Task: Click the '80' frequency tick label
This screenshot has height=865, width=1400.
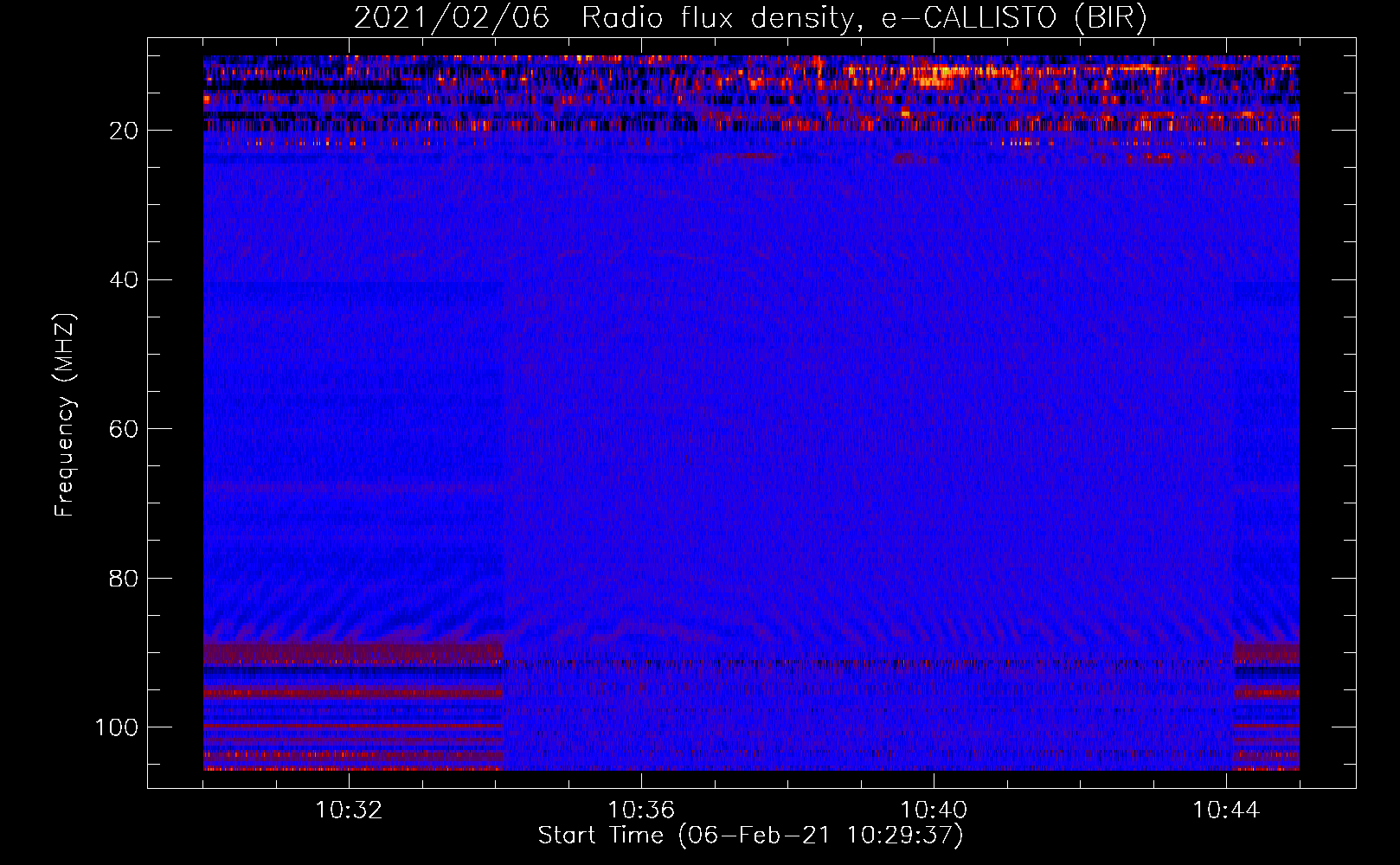Action: click(125, 578)
